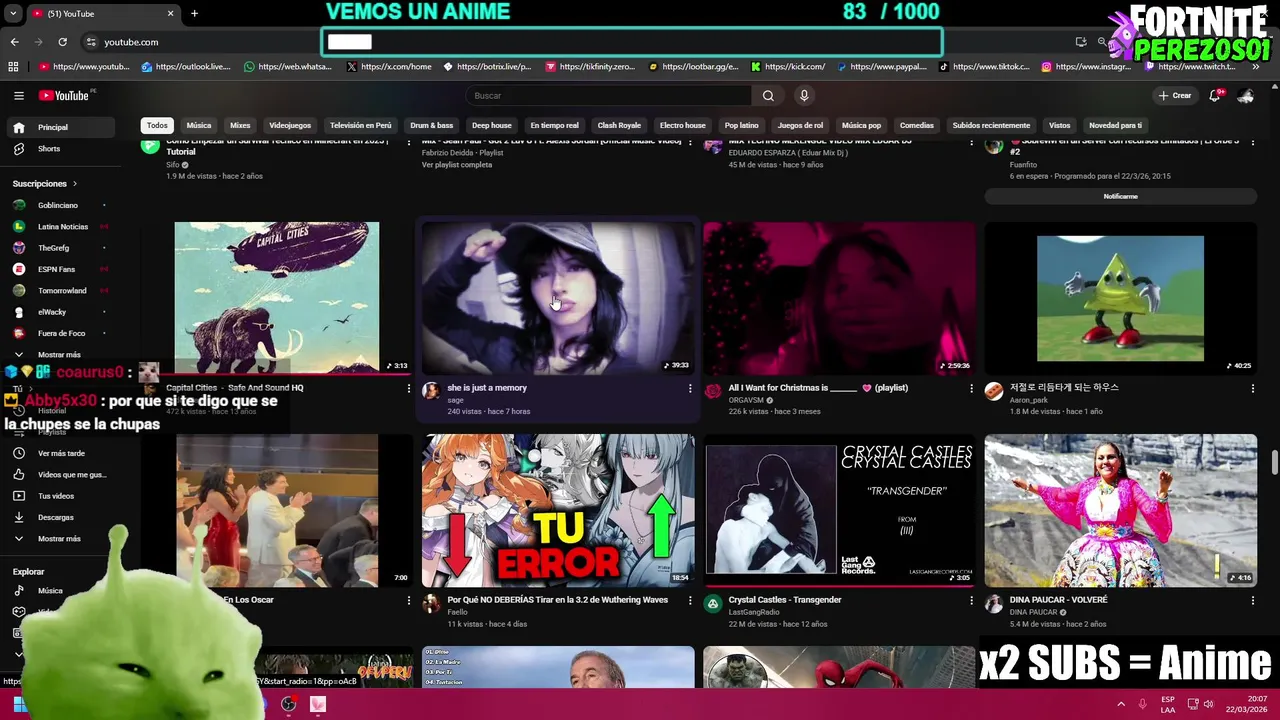Open more options for Aaron_park video
This screenshot has height=720, width=1280.
(x=1252, y=388)
